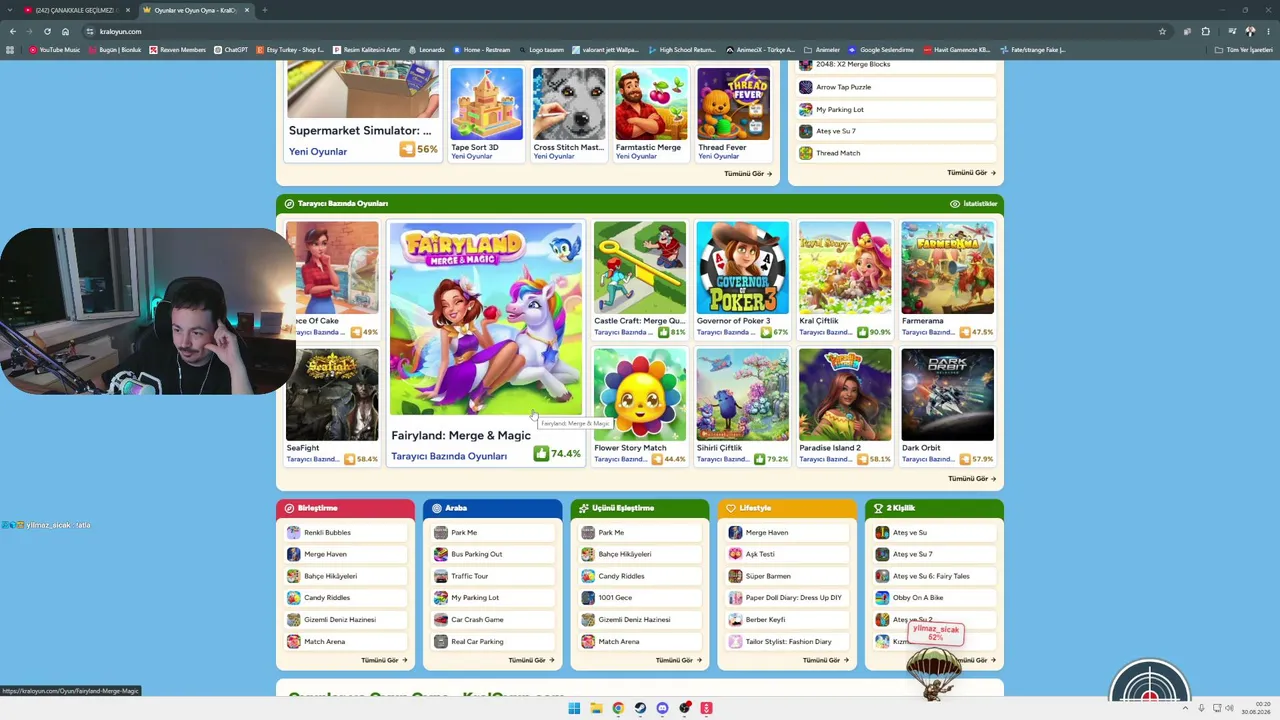The image size is (1280, 720).
Task: Select Bus Parking Out in the Araba list
Action: [x=492, y=554]
